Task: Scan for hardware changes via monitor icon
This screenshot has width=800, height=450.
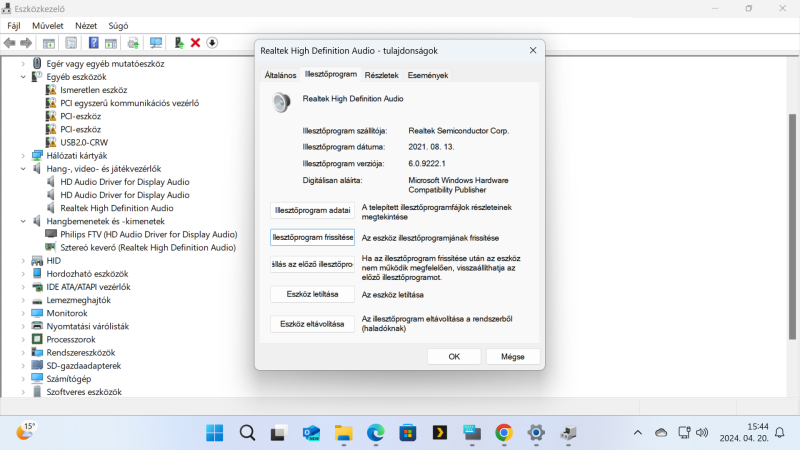Action: (x=156, y=43)
